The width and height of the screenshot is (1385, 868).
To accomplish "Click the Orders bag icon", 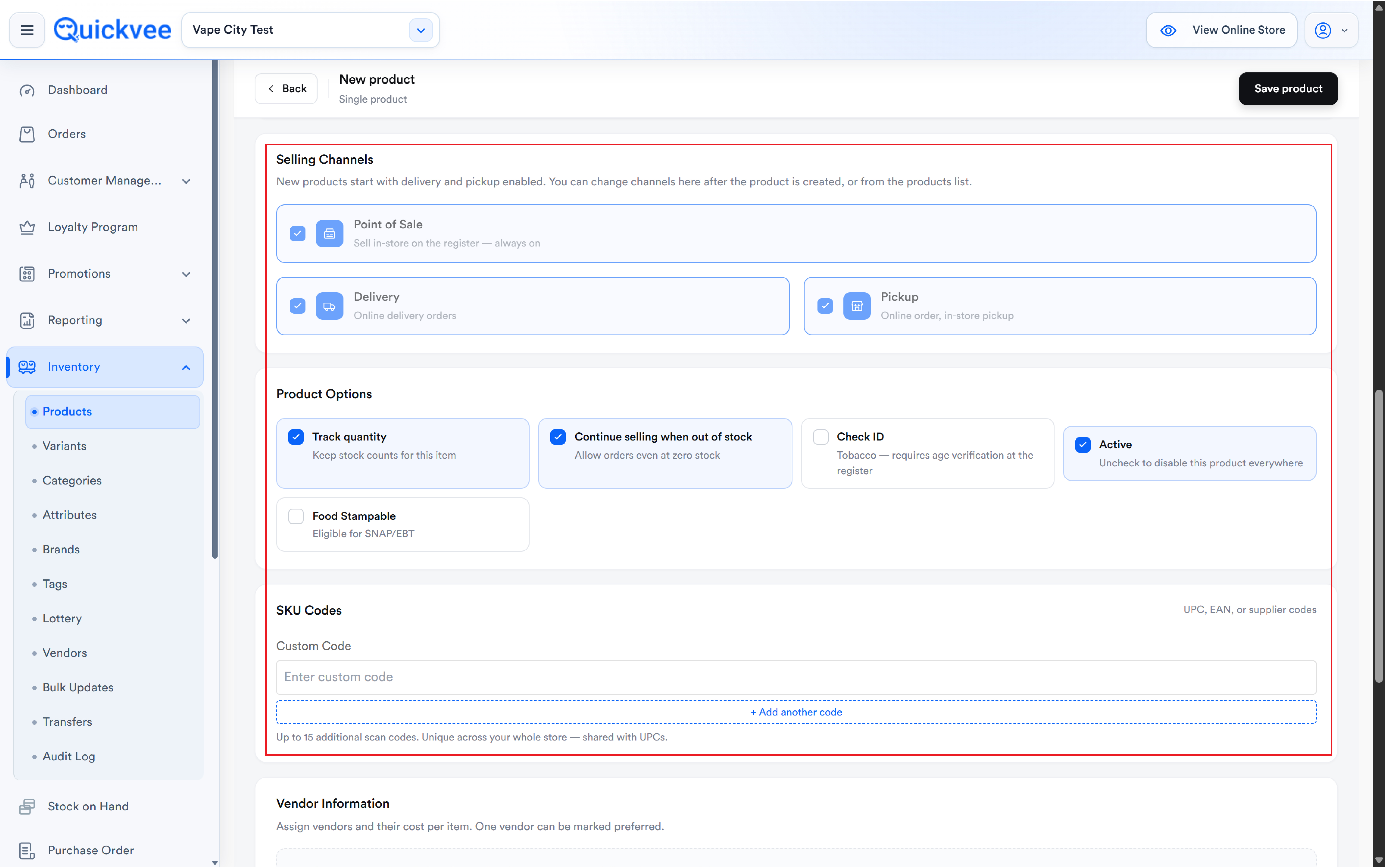I will pos(27,134).
